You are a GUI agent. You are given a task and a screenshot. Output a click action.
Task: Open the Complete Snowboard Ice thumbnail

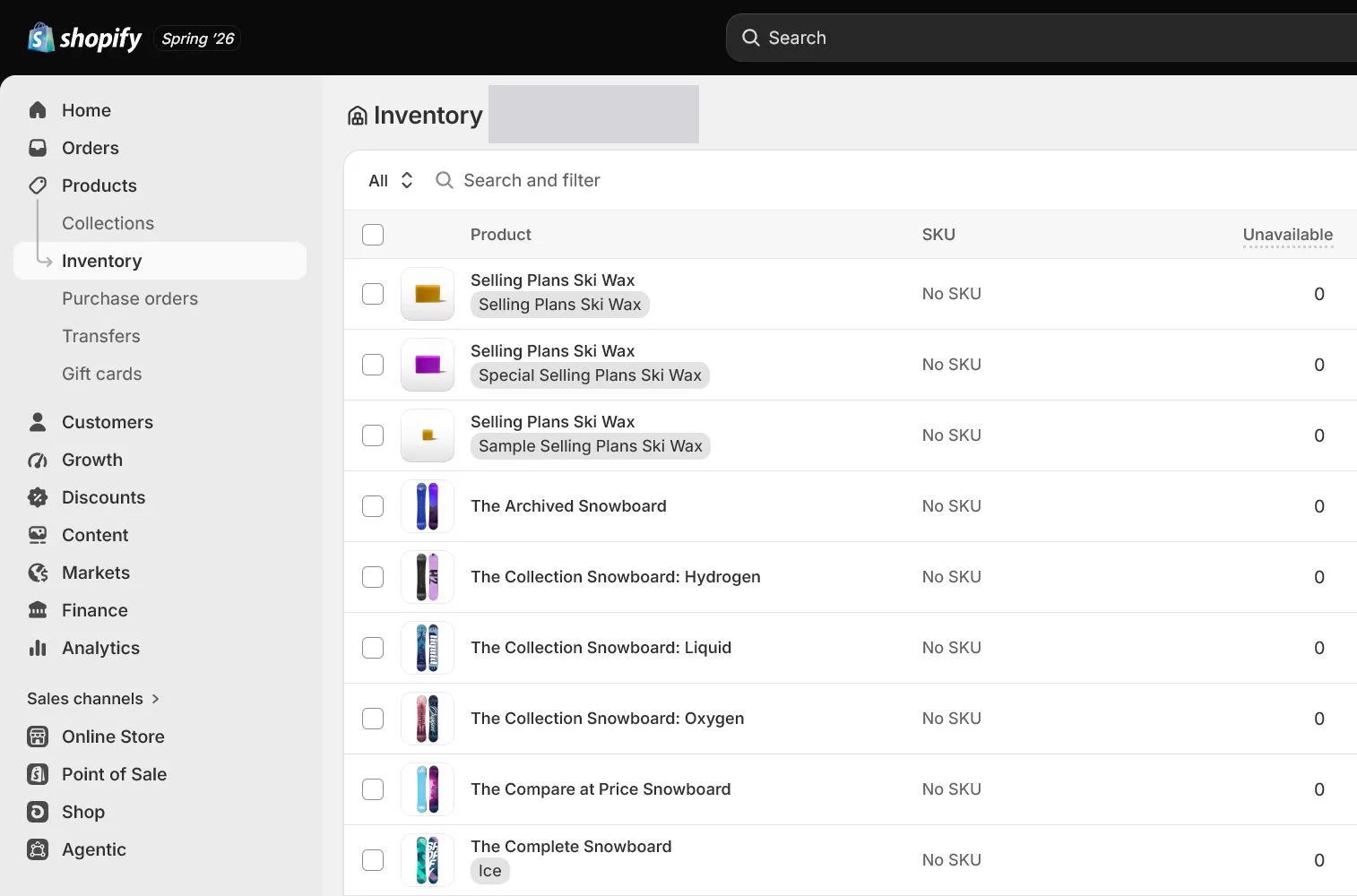(x=428, y=860)
